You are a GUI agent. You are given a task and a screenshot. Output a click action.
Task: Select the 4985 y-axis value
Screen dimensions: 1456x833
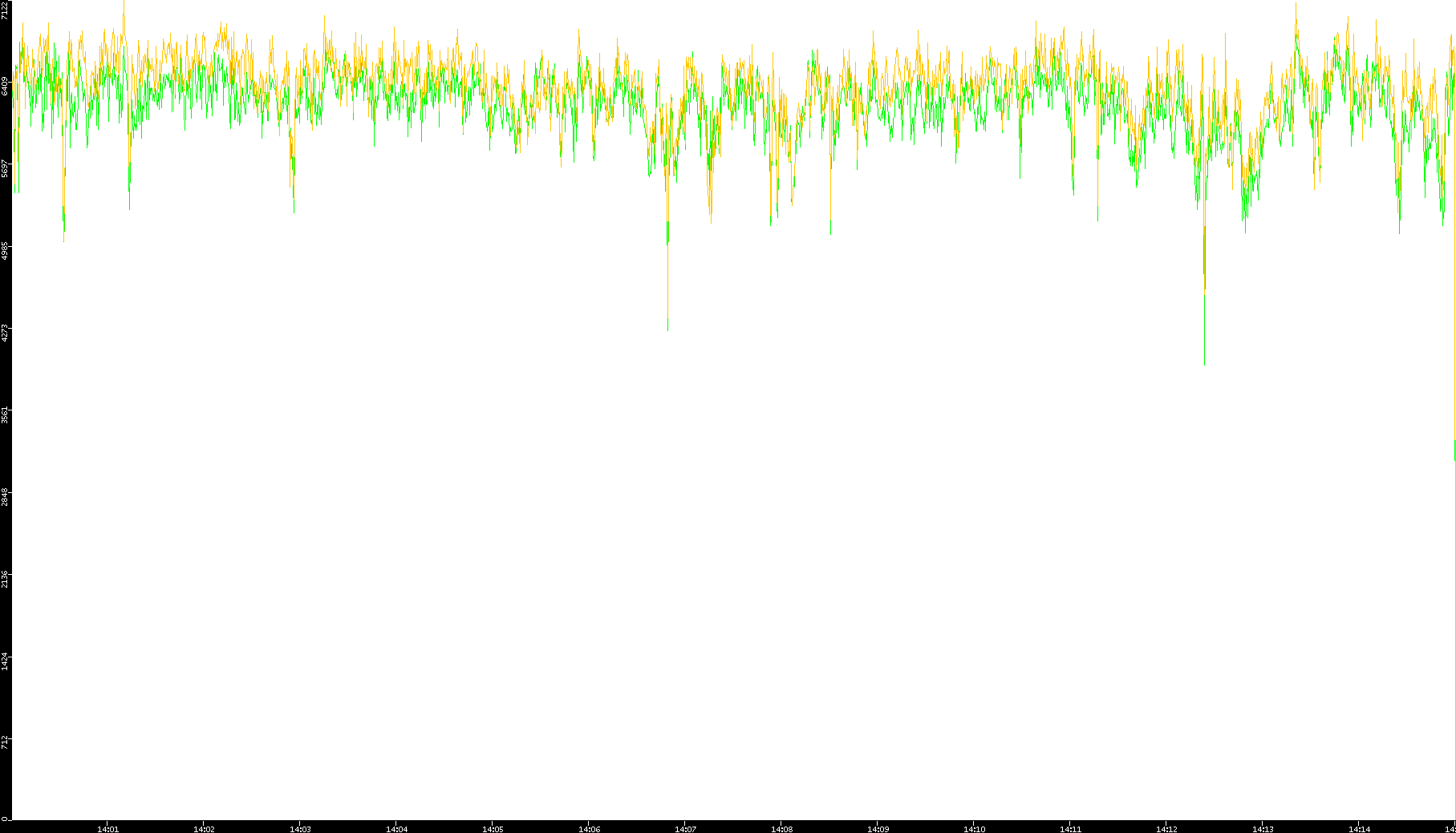click(6, 250)
